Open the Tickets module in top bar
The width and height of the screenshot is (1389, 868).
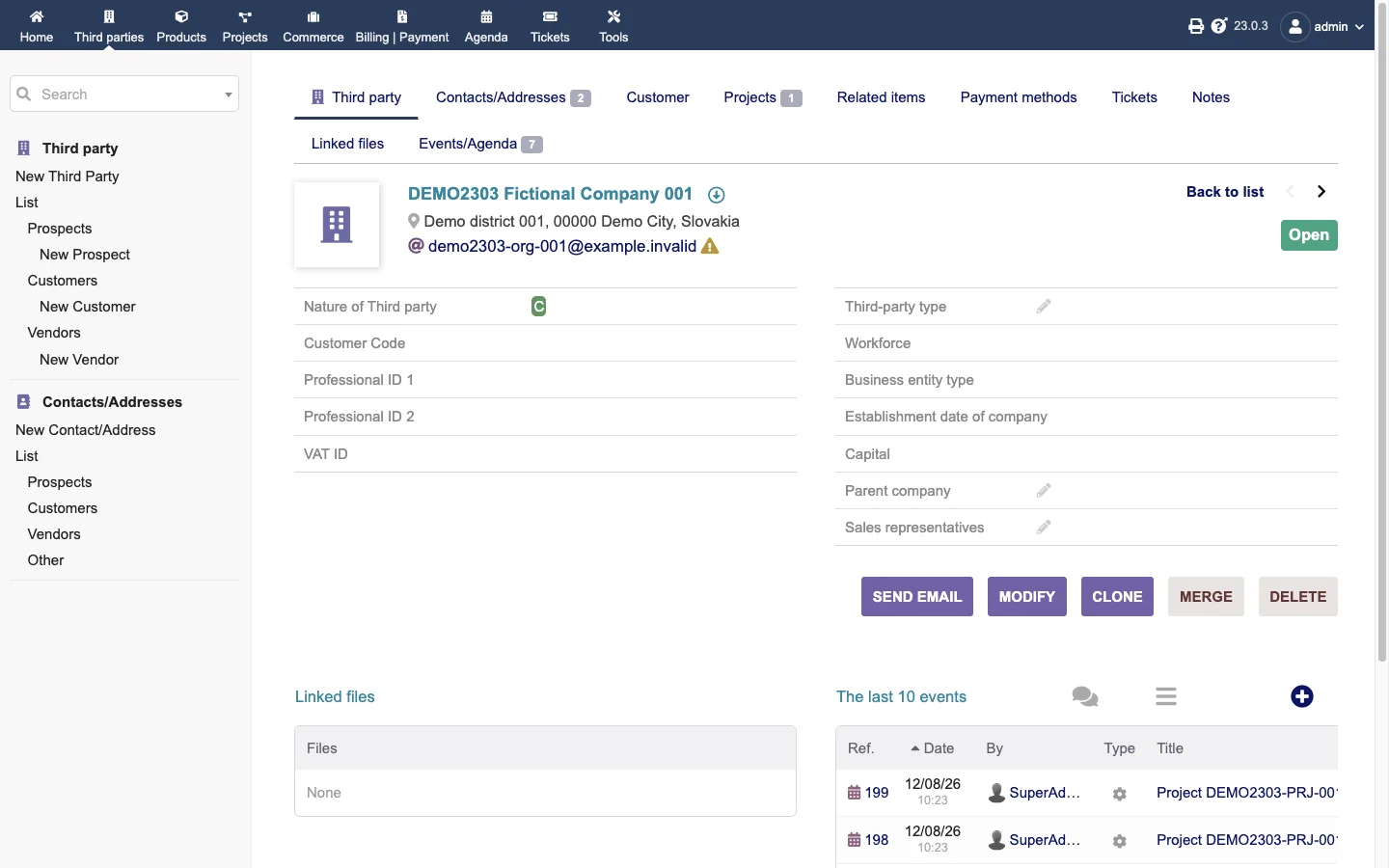[x=550, y=26]
